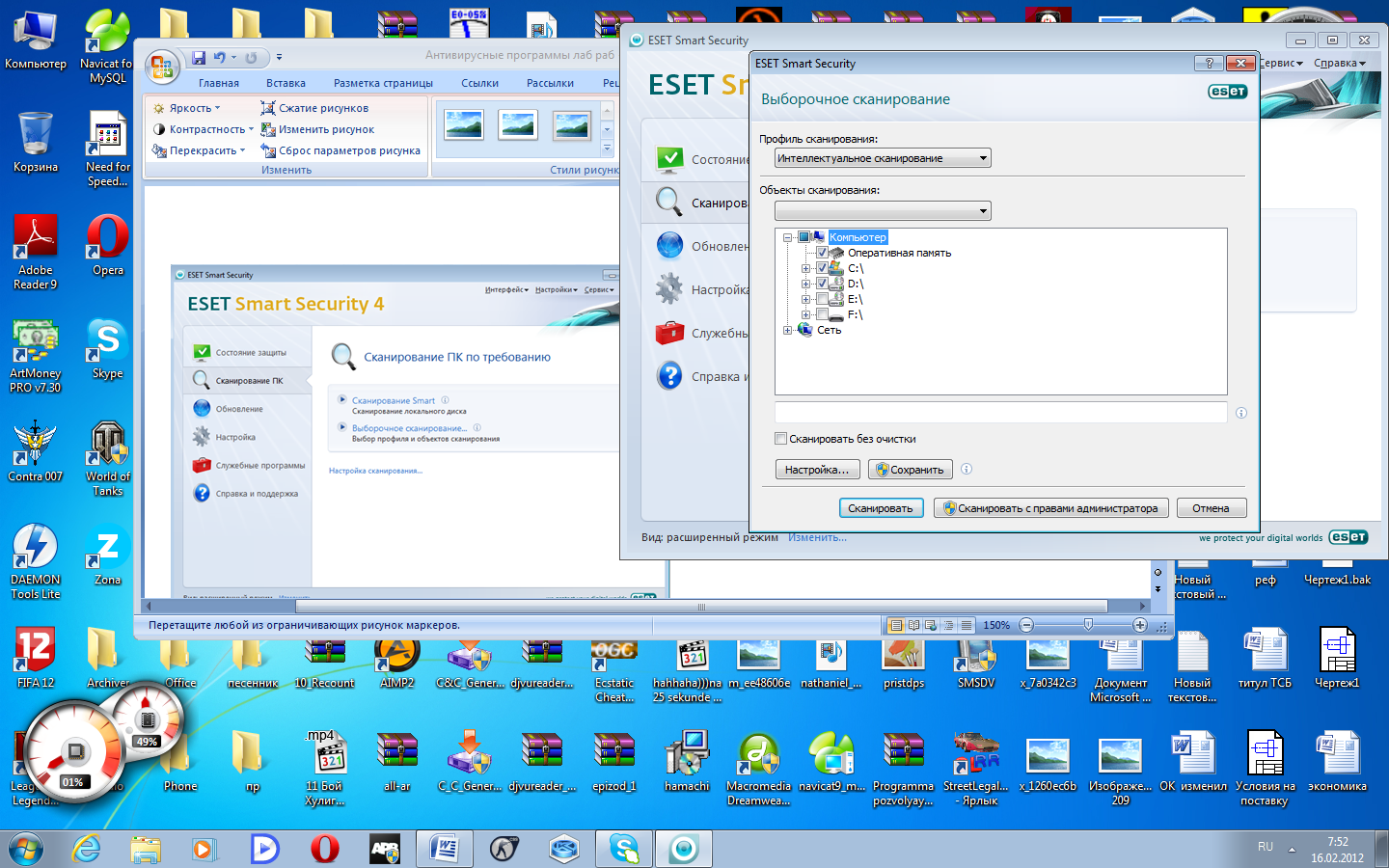The image size is (1389, 868).
Task: Uncheck the C:\ drive checkbox
Action: pos(822,268)
